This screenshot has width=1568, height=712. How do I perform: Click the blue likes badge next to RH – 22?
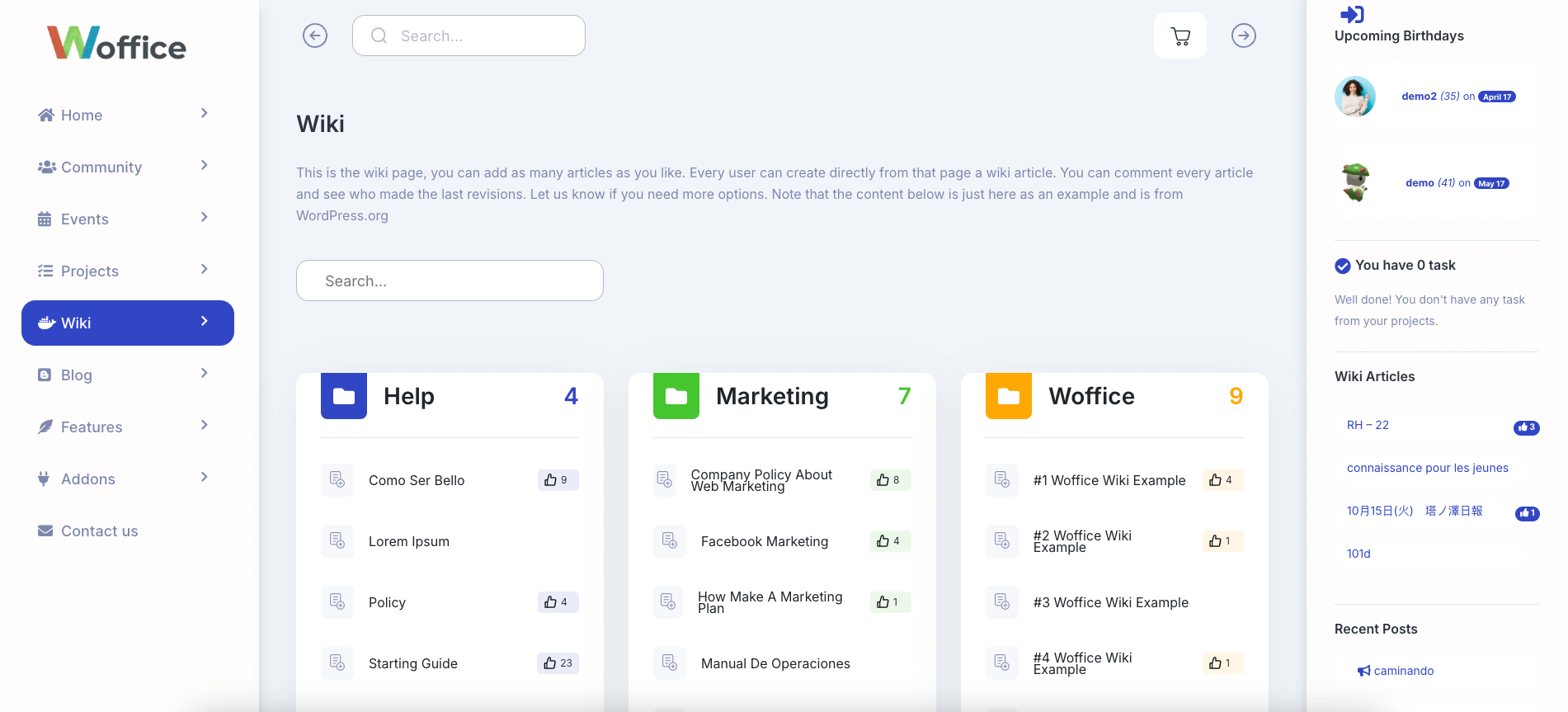tap(1527, 427)
